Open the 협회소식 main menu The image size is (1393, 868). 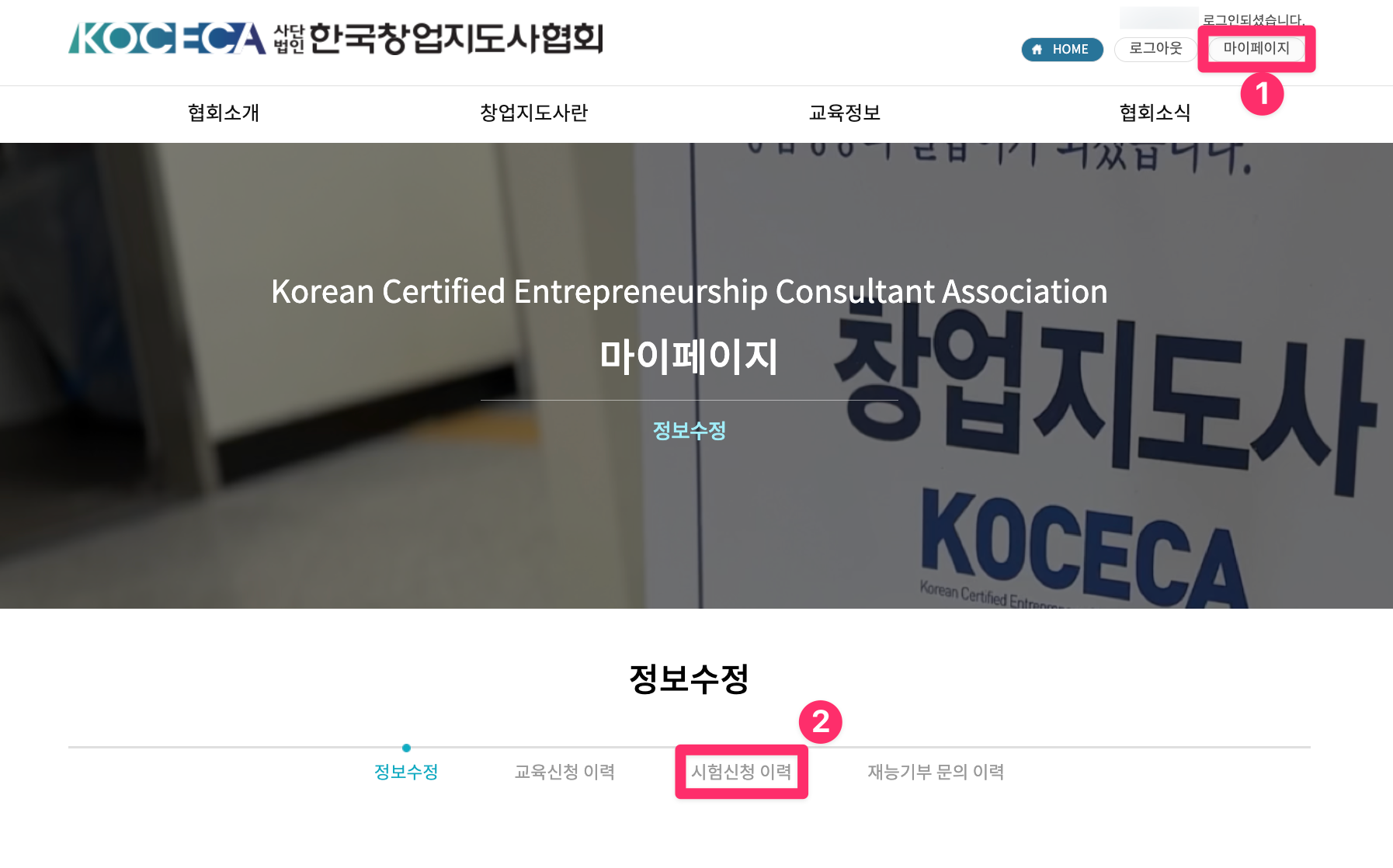[x=1155, y=113]
